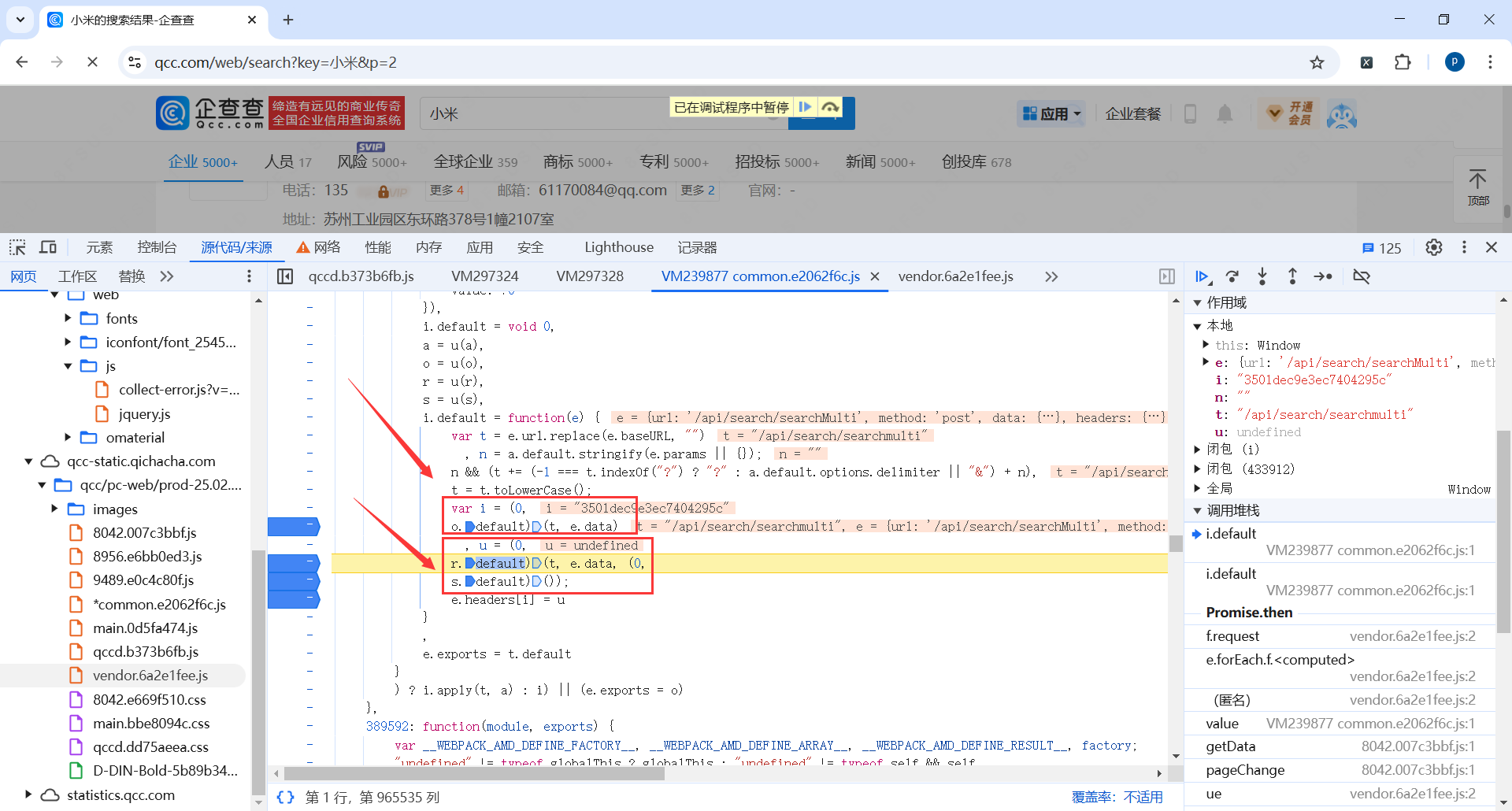The height and width of the screenshot is (811, 1512).
Task: Open the 商标 5000+ results tab
Action: [x=578, y=162]
